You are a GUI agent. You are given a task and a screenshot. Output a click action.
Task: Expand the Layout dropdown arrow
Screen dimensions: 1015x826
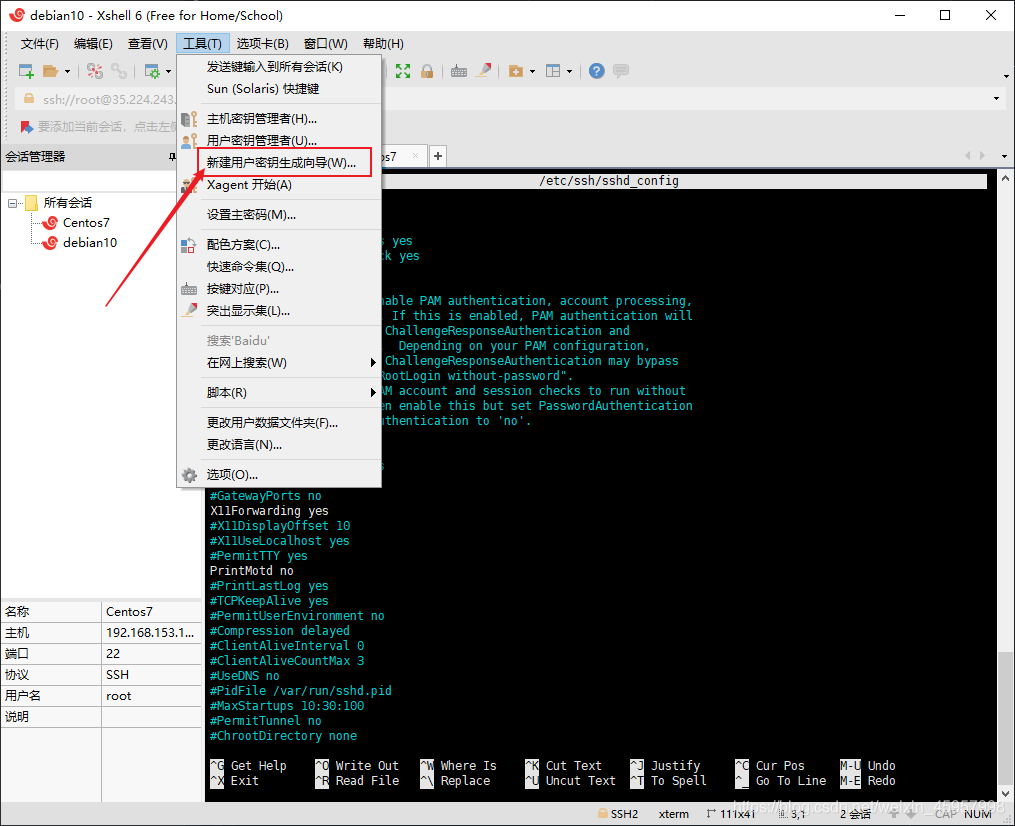pyautogui.click(x=569, y=72)
